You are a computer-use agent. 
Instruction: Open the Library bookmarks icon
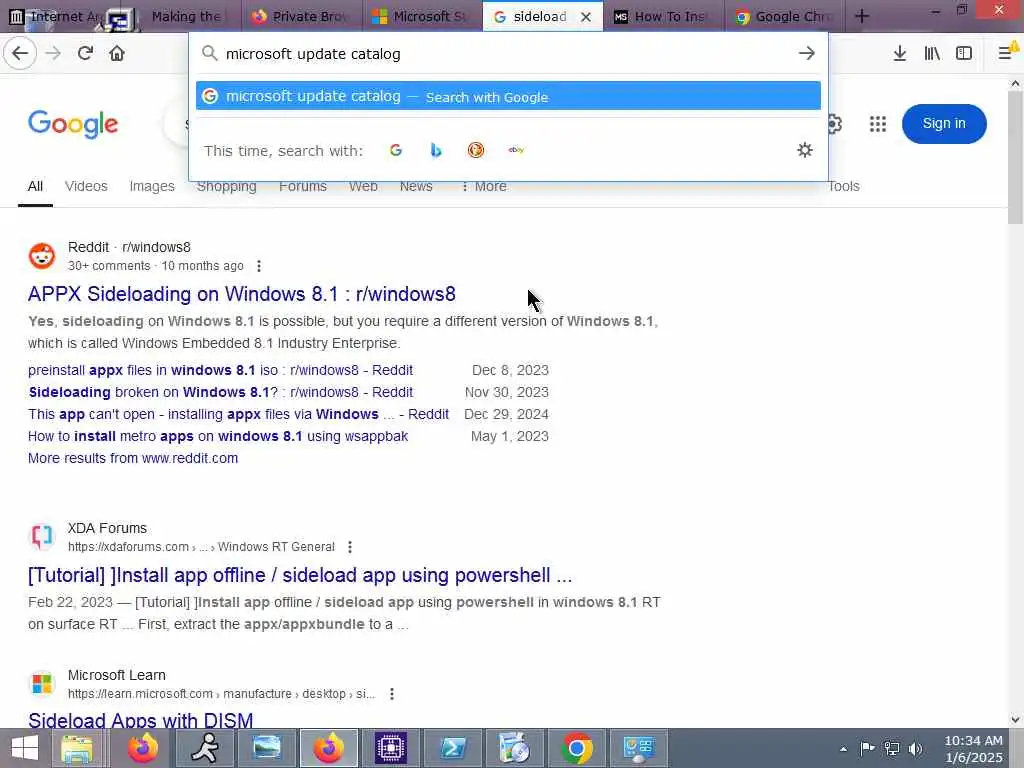pyautogui.click(x=932, y=53)
